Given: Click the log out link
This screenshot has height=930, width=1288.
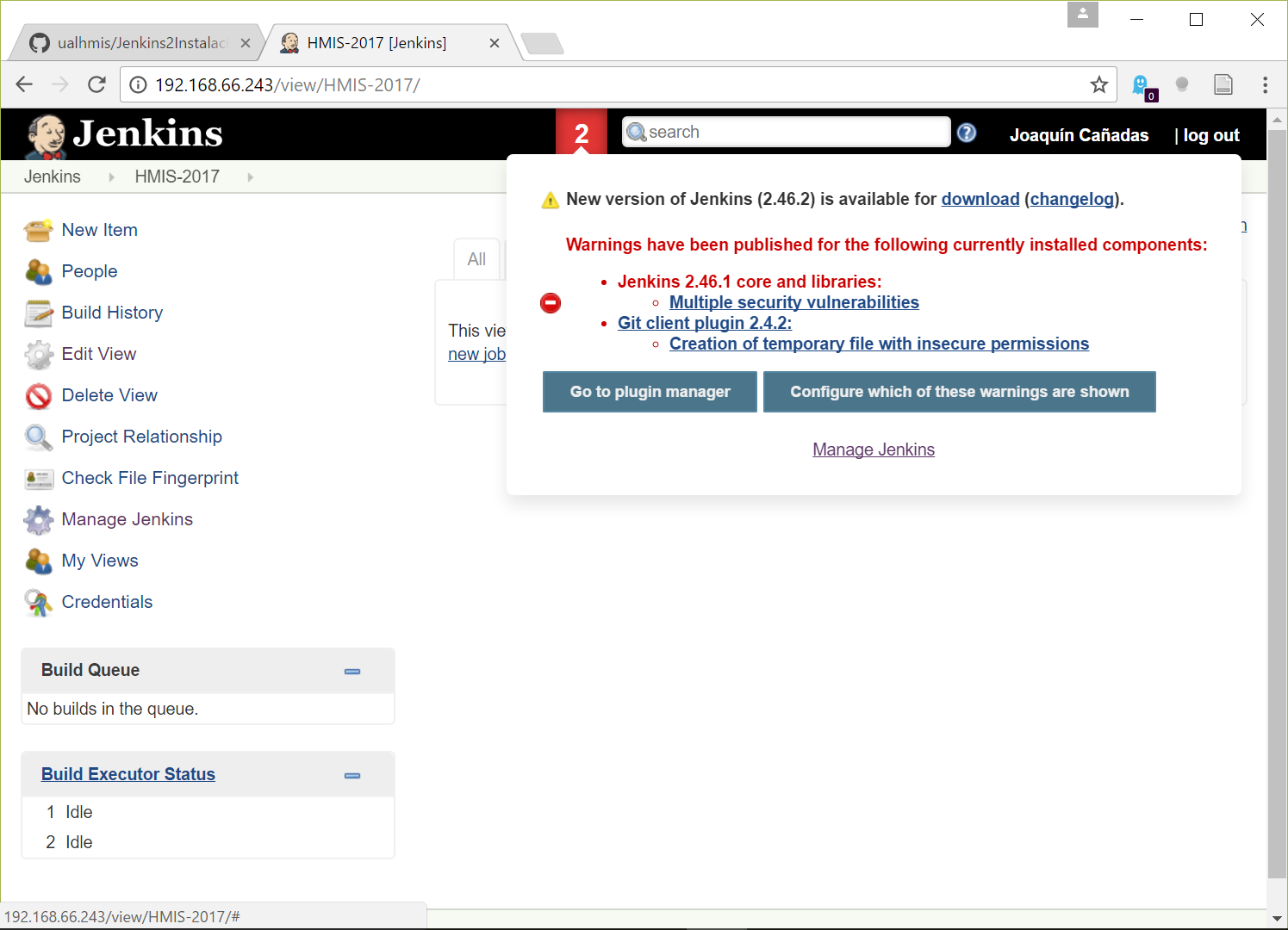Looking at the screenshot, I should [1211, 135].
